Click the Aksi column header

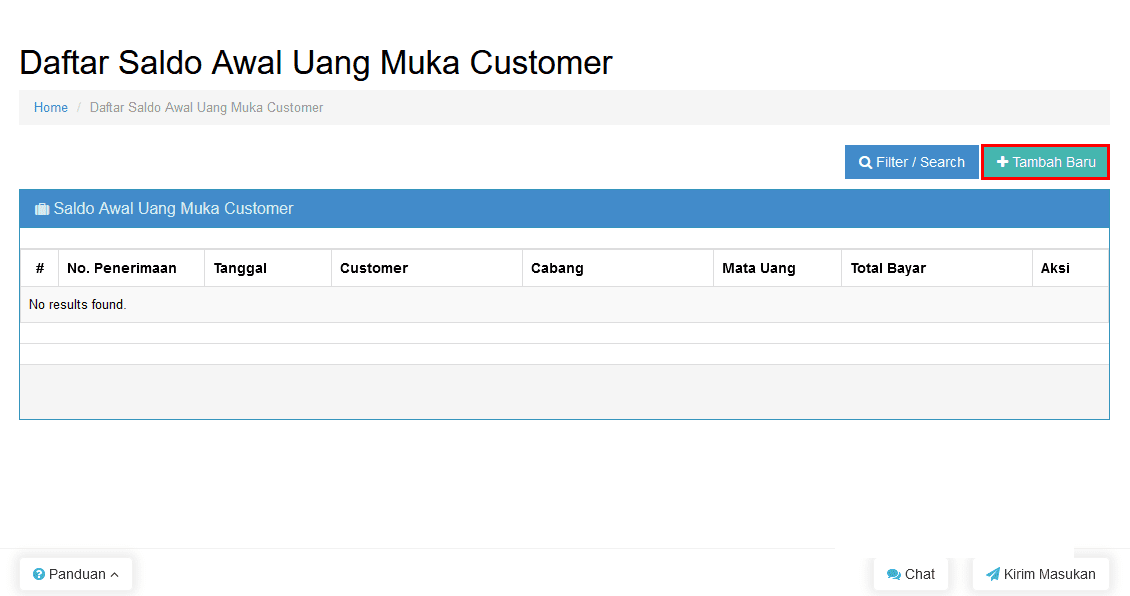pyautogui.click(x=1055, y=268)
